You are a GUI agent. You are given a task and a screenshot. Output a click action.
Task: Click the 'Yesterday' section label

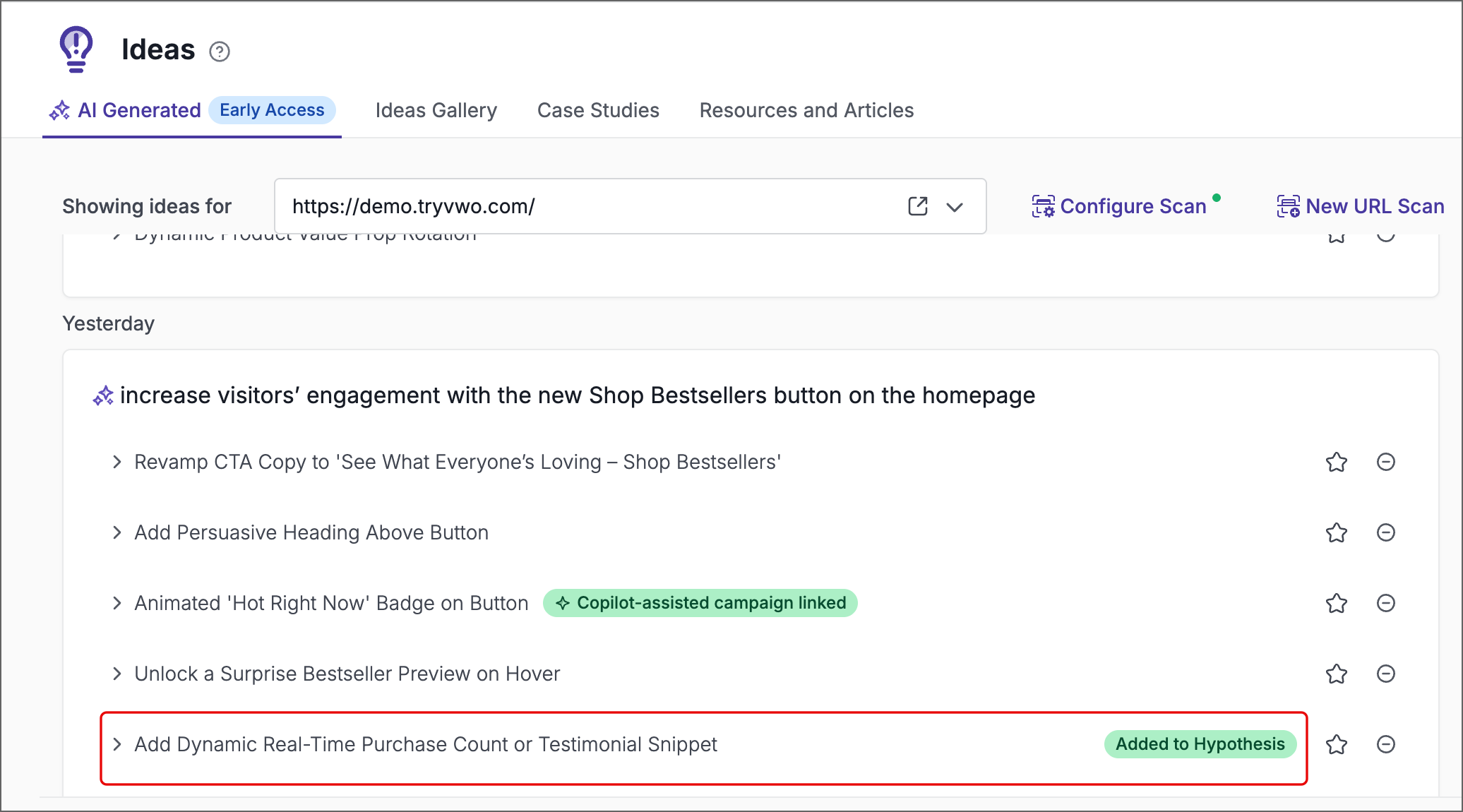click(109, 323)
